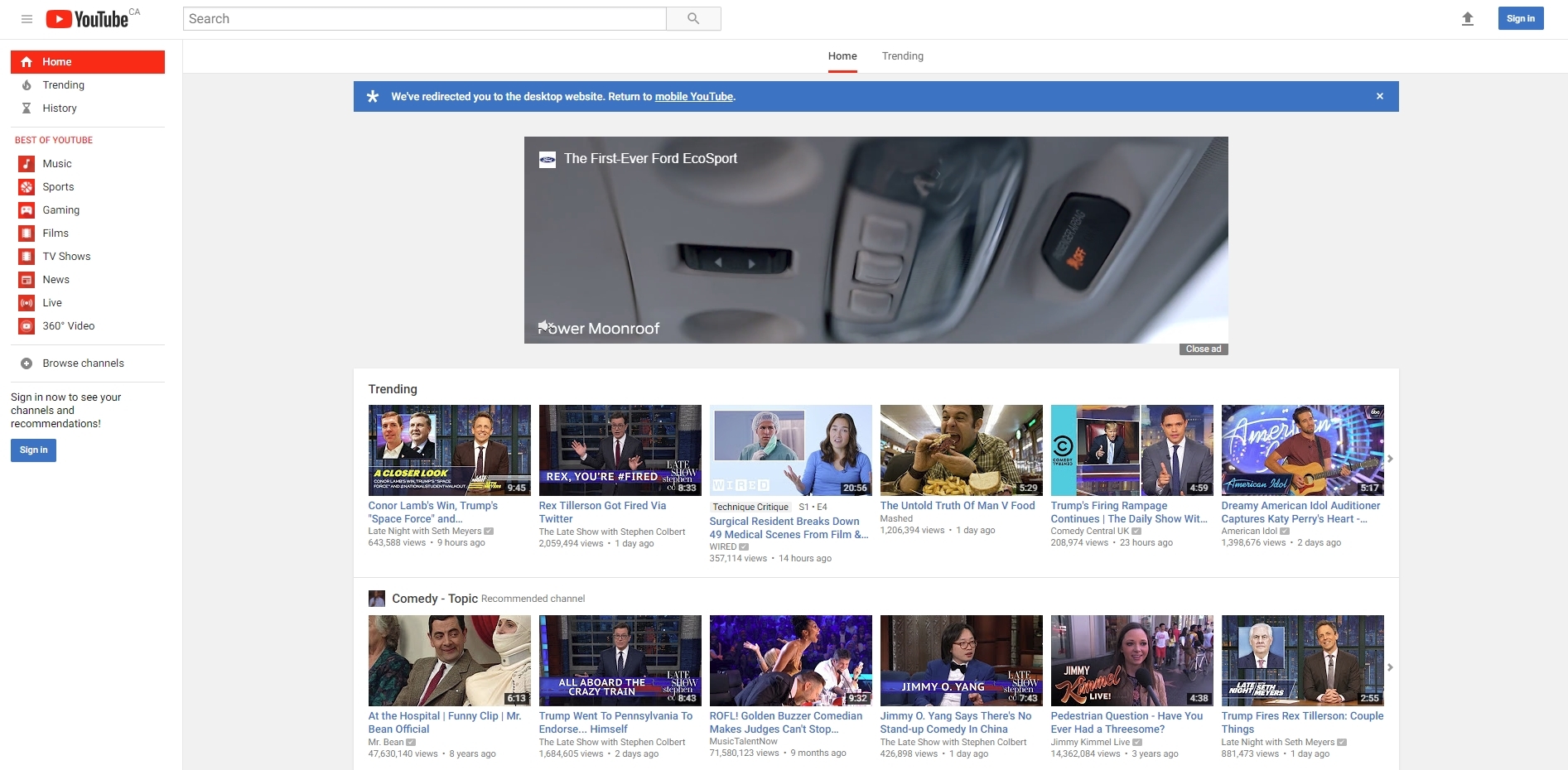Open the Comedy Central UK channel link

point(1090,532)
